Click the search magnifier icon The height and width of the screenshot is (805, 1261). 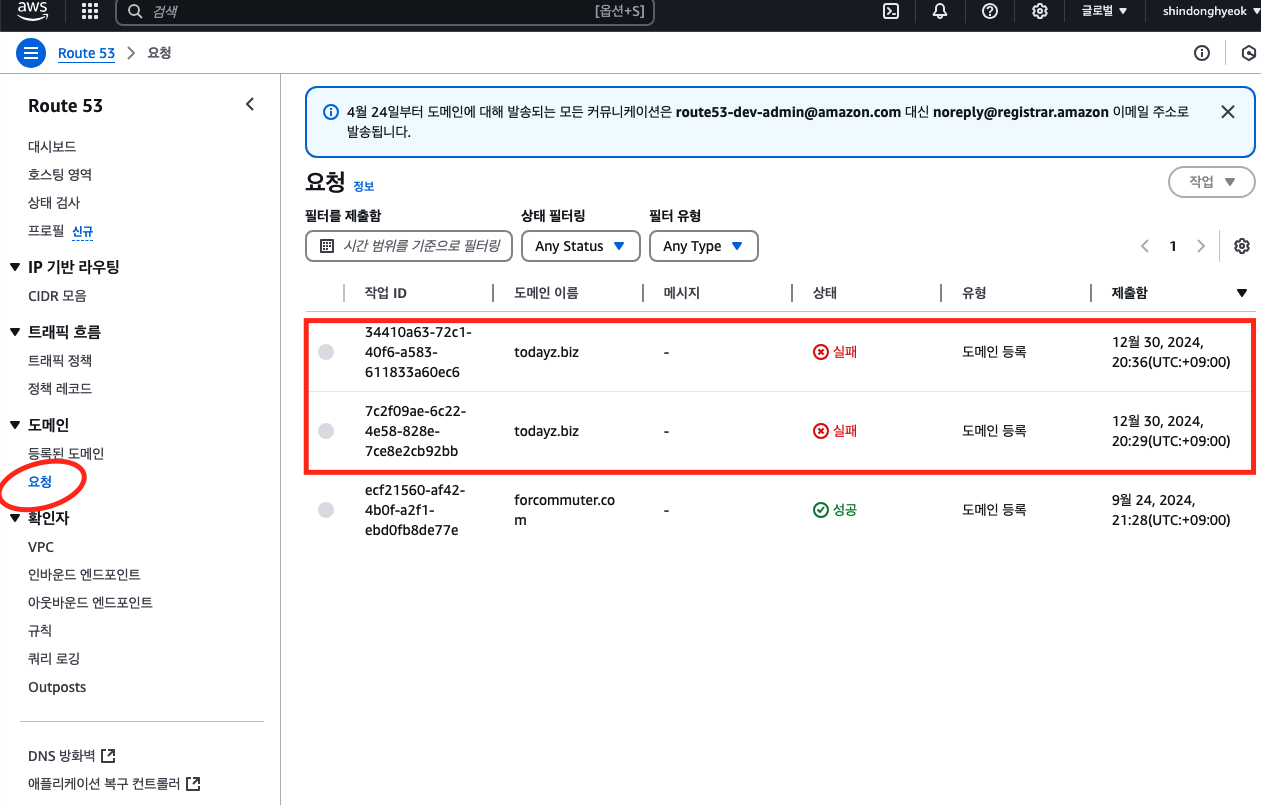pyautogui.click(x=136, y=11)
